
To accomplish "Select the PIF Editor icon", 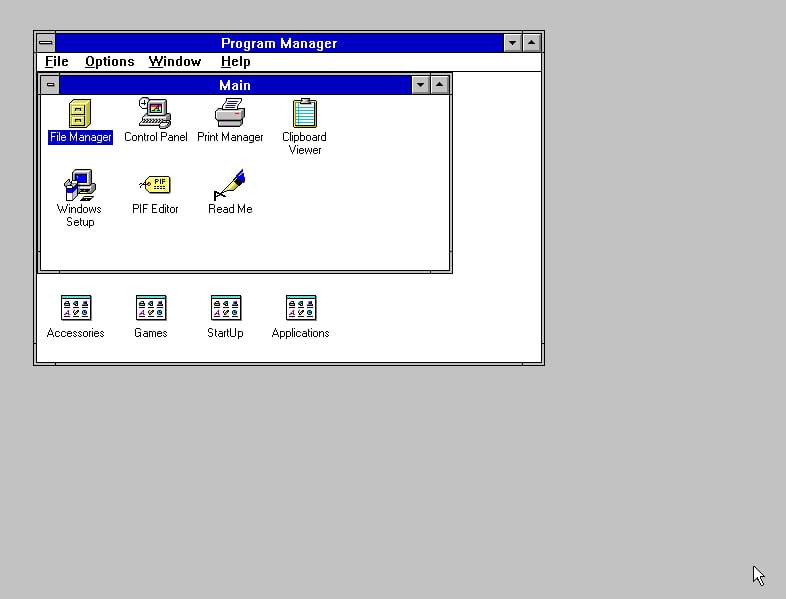I will pyautogui.click(x=155, y=184).
